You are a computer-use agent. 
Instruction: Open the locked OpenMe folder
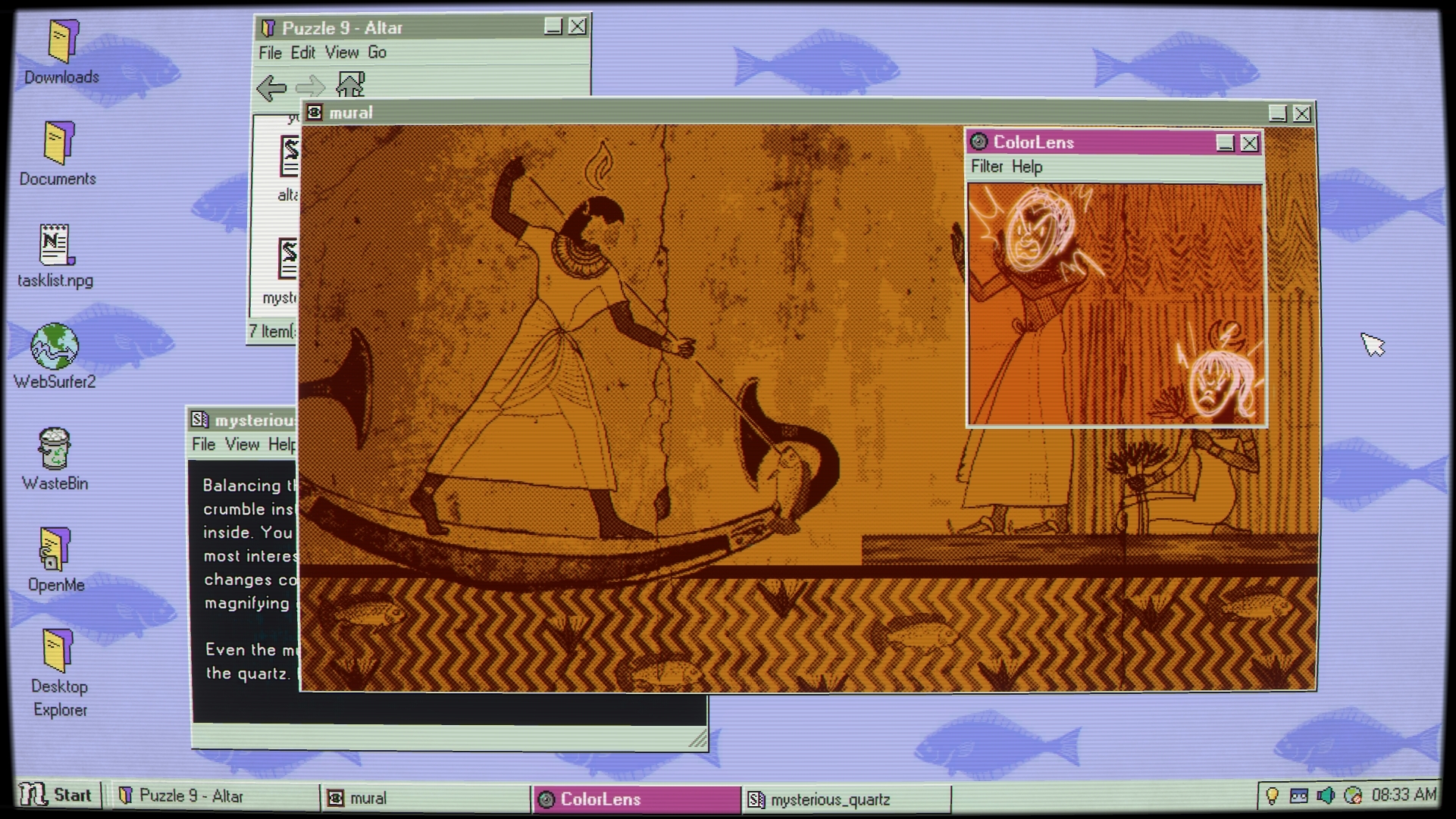pos(55,550)
